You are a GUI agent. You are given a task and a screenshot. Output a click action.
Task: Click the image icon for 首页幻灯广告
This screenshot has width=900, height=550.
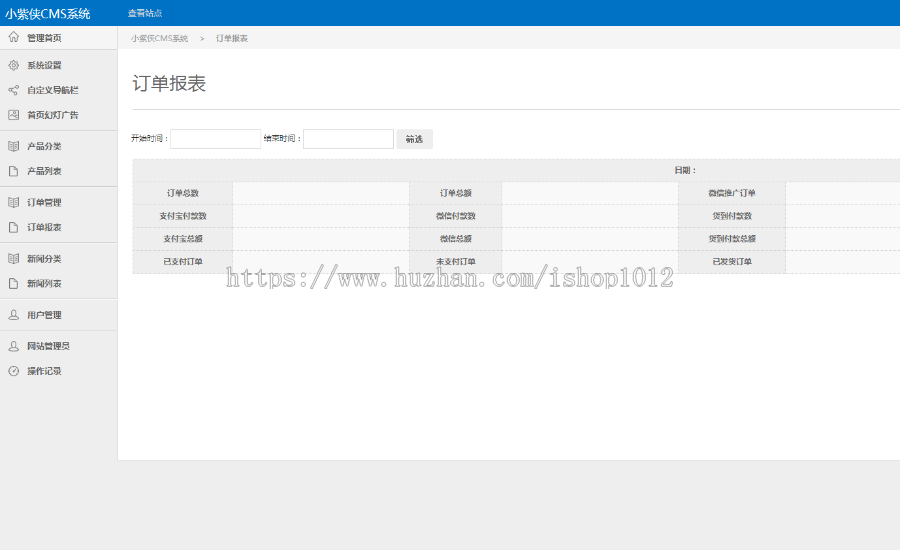(13, 115)
